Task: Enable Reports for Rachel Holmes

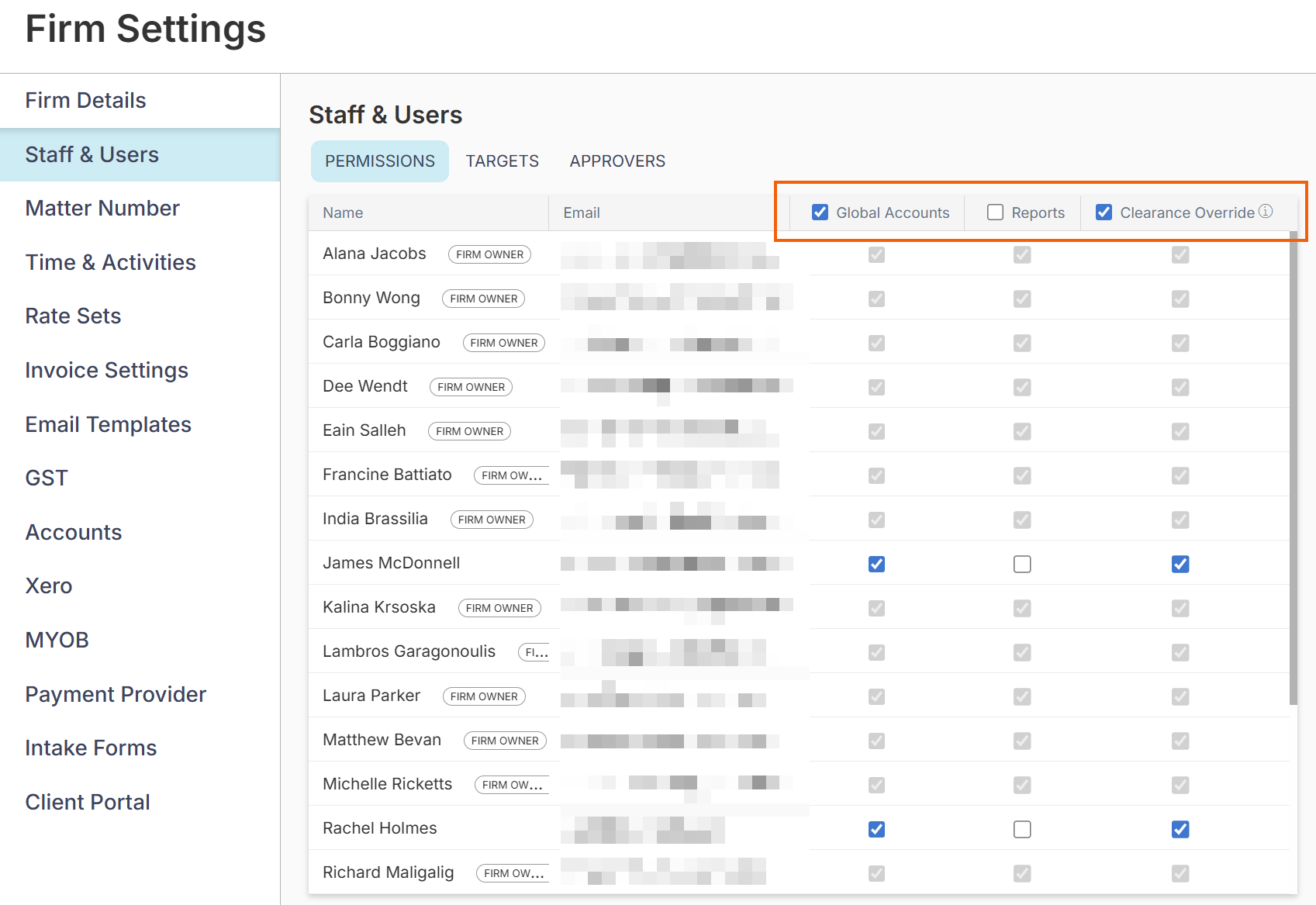Action: point(1022,829)
